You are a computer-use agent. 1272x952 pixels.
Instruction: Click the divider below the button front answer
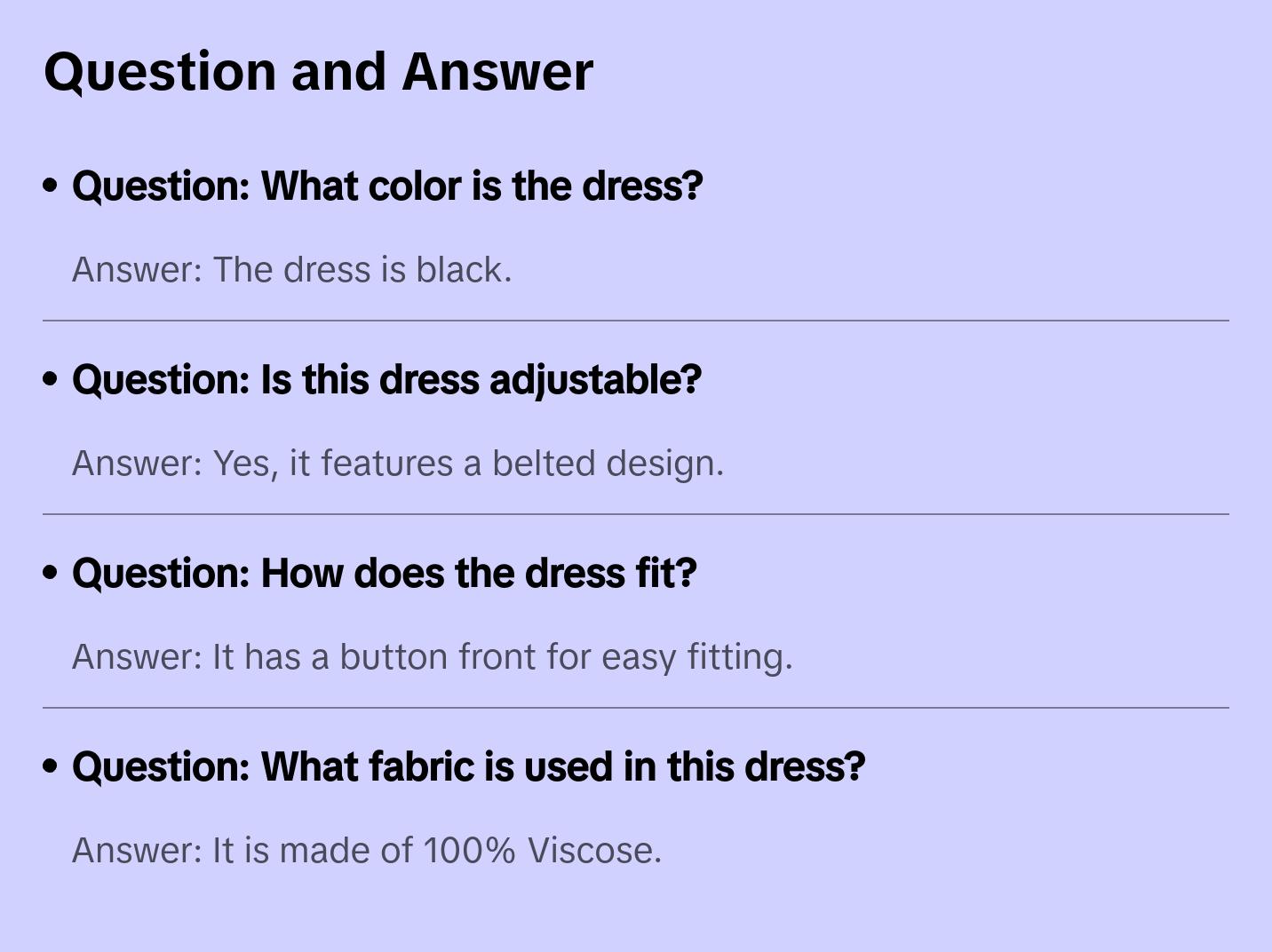pyautogui.click(x=636, y=708)
